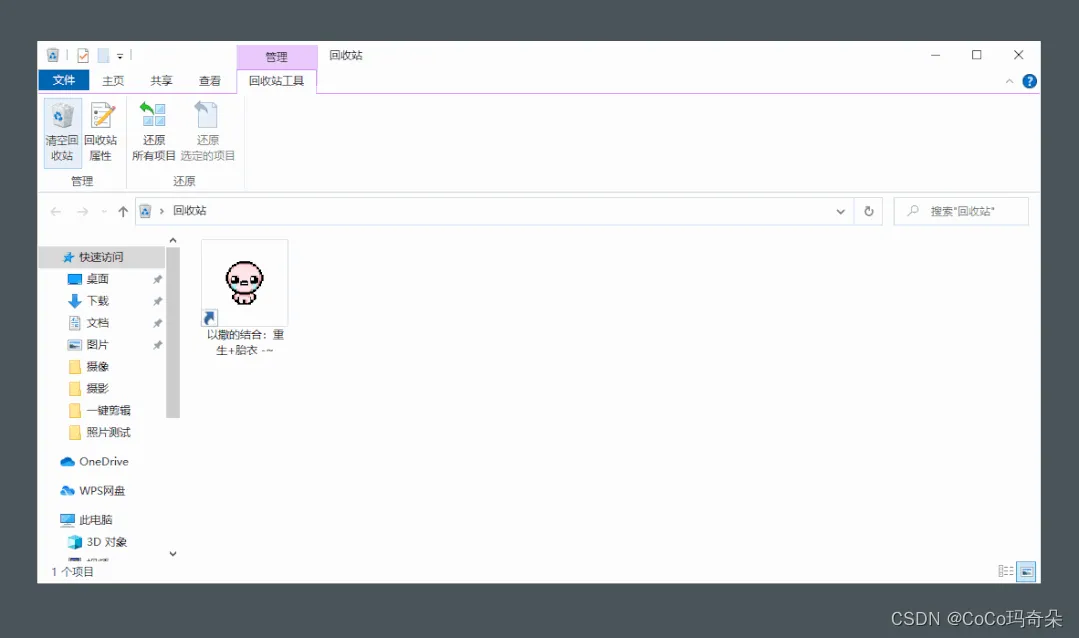Open 文档 (Documents) in navigation pane
This screenshot has height=638, width=1079.
pos(97,323)
